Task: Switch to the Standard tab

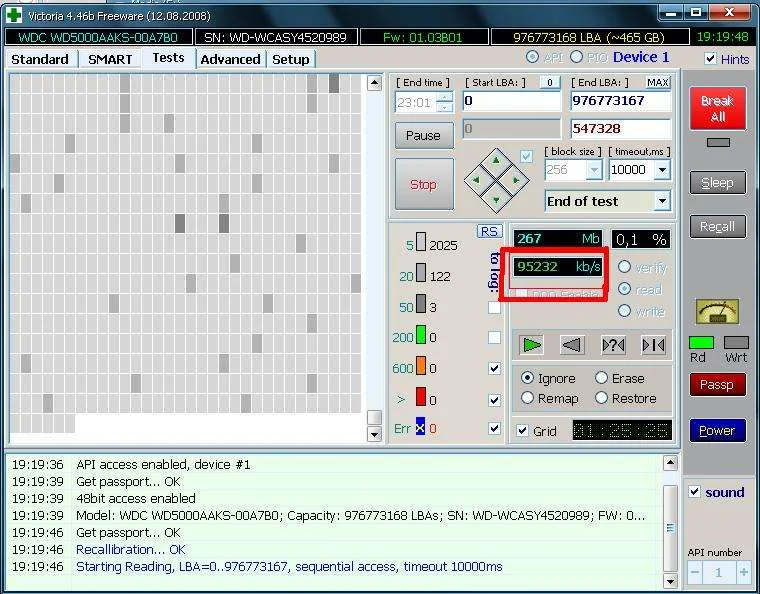Action: (40, 59)
